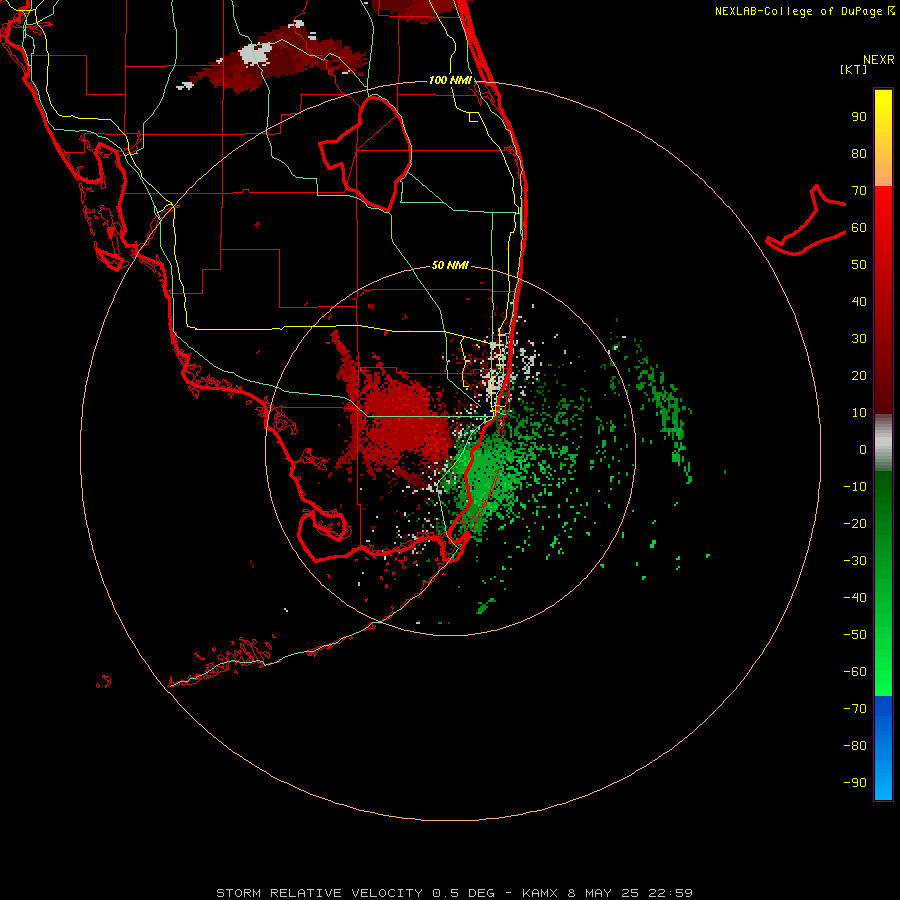Screen dimensions: 900x900
Task: Click the 50 NMI range ring label
Action: 450,265
